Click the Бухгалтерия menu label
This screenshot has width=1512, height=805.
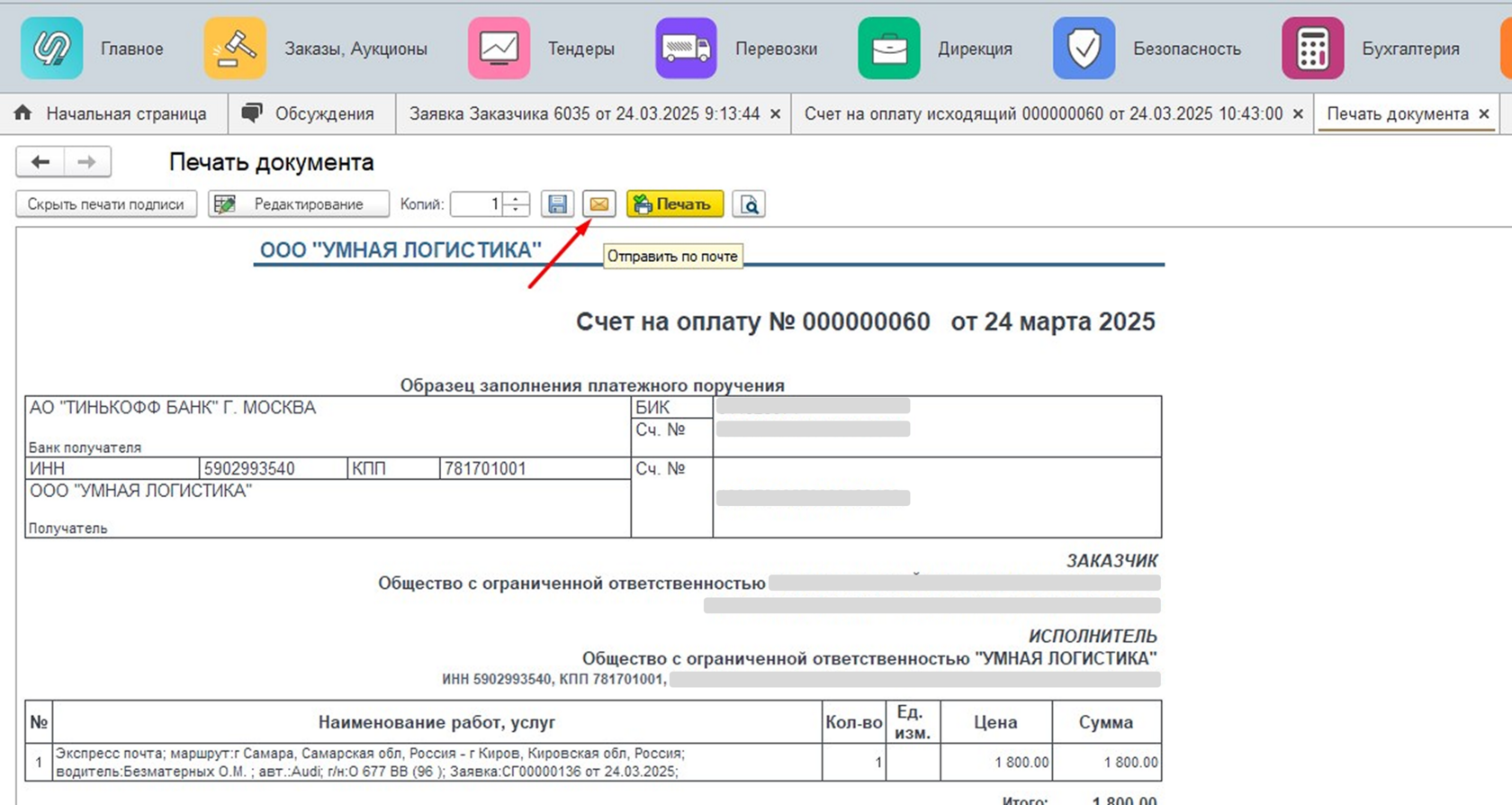(1411, 49)
